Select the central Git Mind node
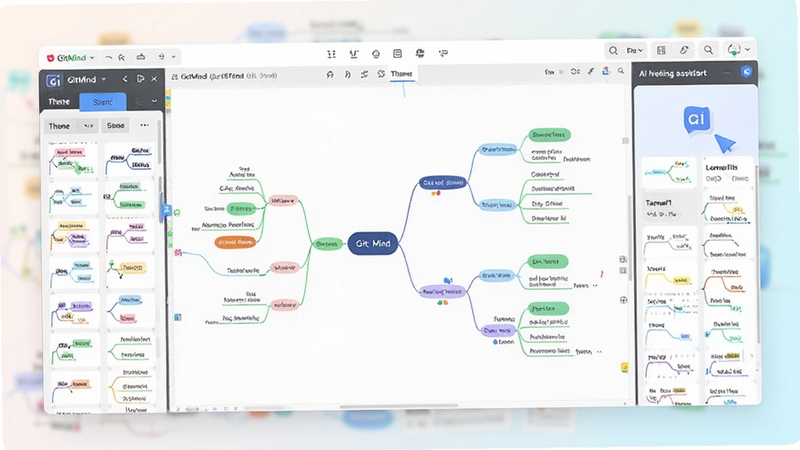This screenshot has width=800, height=450. click(x=373, y=243)
